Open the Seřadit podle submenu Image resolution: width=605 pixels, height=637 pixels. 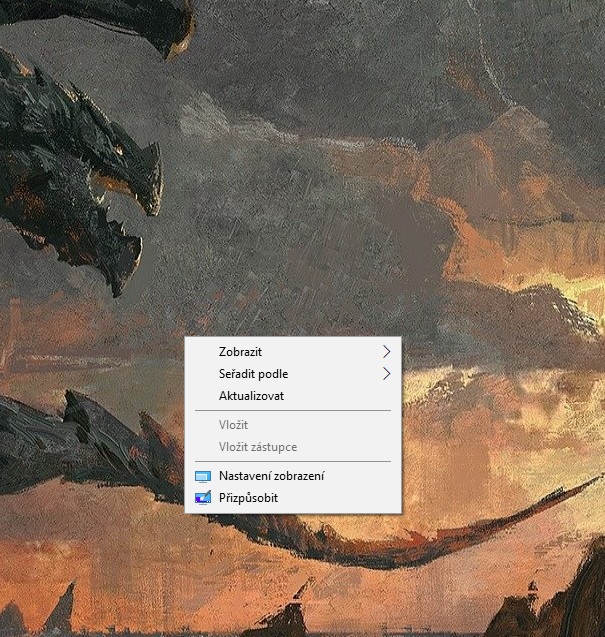click(293, 374)
